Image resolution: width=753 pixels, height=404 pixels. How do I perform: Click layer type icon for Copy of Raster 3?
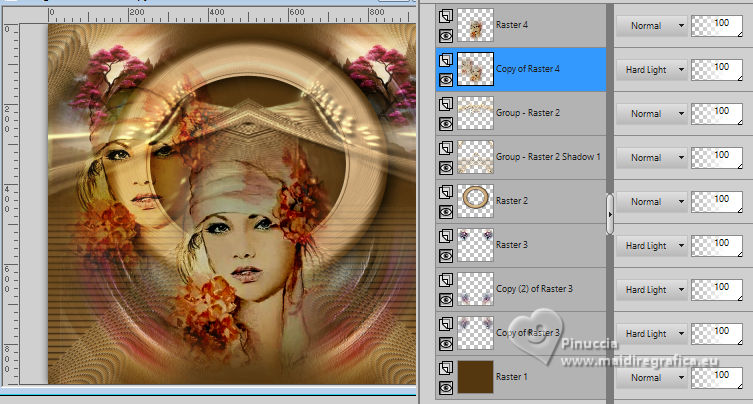pos(446,324)
